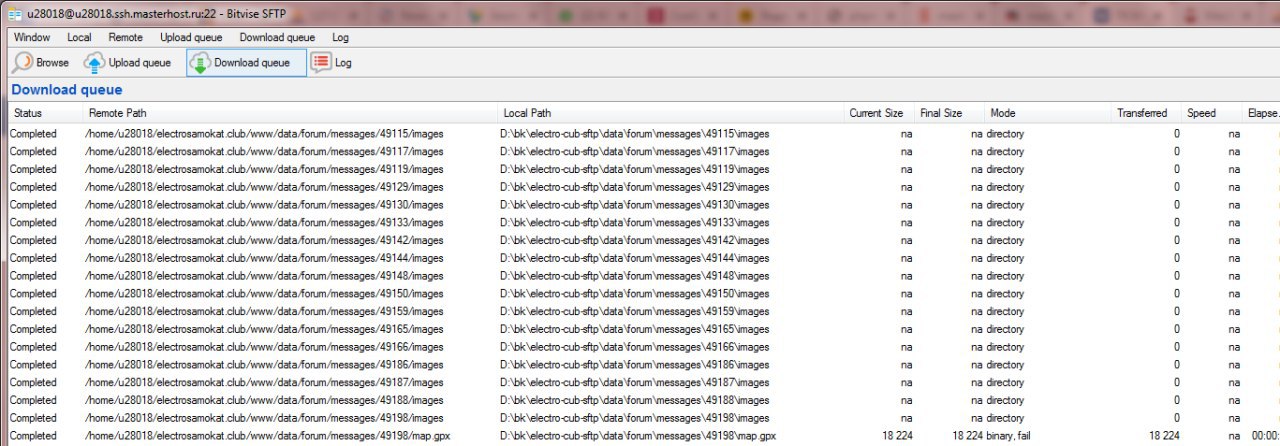Select remote path row messages/49188/images
The width and height of the screenshot is (1280, 446).
click(x=265, y=400)
